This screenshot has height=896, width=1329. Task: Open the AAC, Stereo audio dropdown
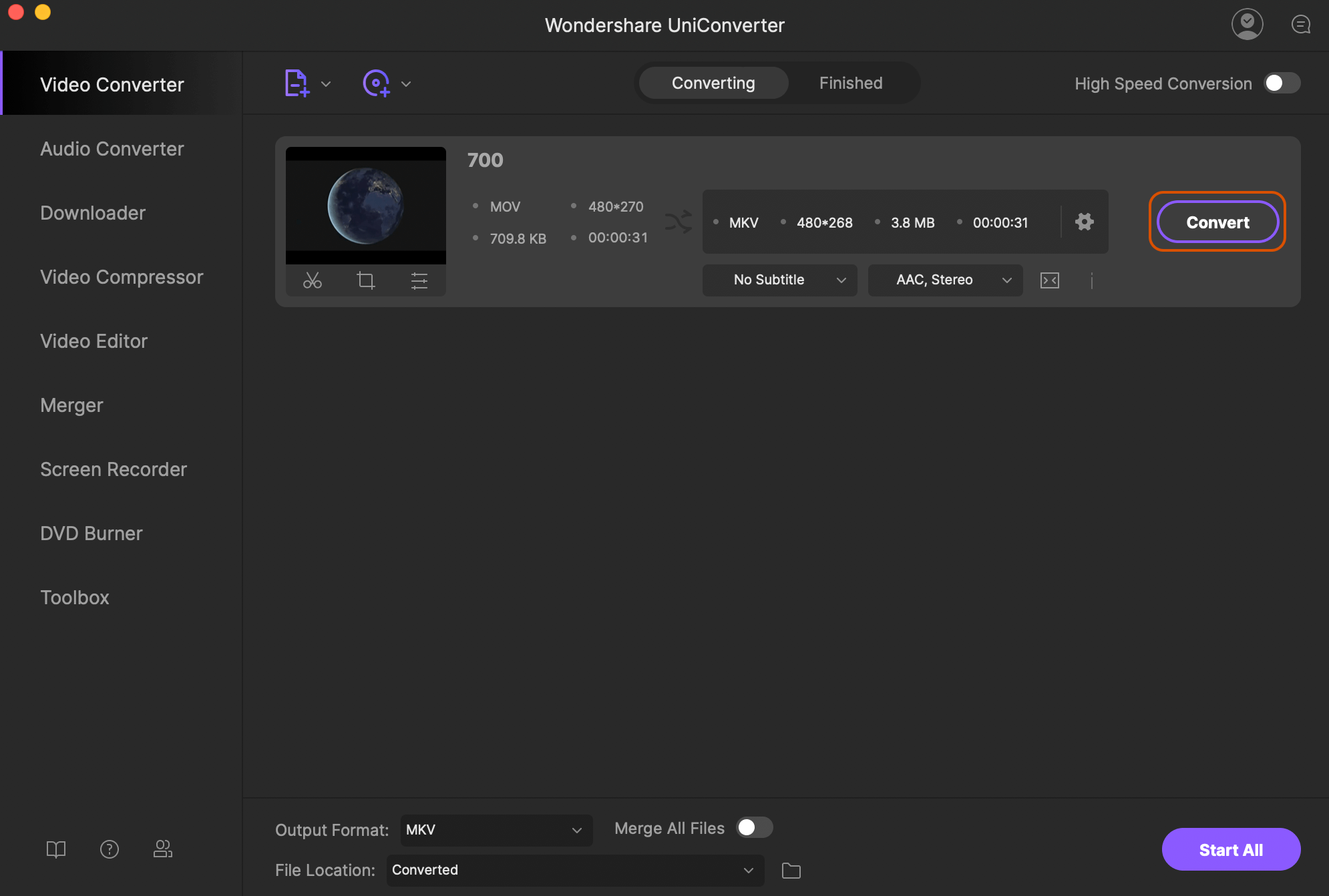pos(944,280)
